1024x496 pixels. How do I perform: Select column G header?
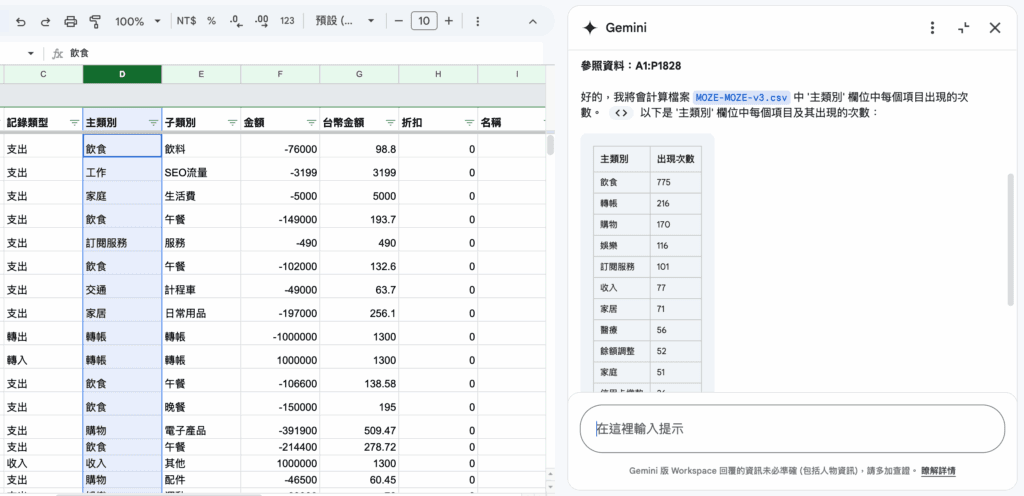coord(359,74)
